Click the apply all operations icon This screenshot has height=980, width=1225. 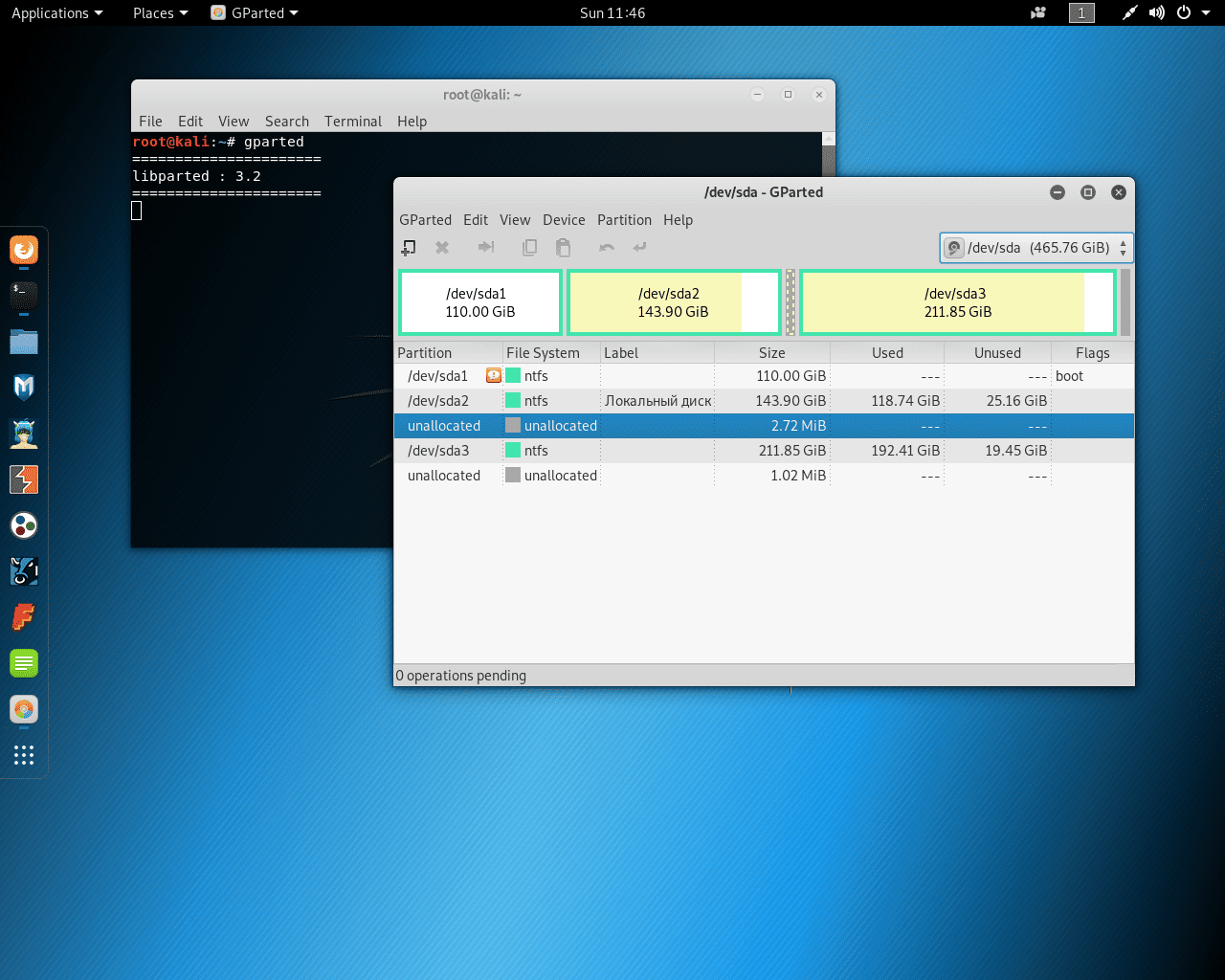[x=640, y=248]
